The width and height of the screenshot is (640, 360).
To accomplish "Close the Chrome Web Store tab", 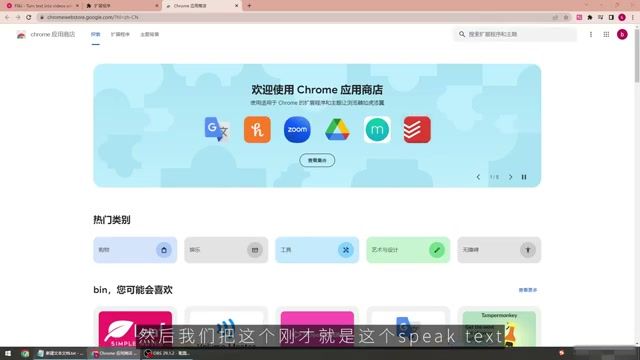I will [236, 6].
